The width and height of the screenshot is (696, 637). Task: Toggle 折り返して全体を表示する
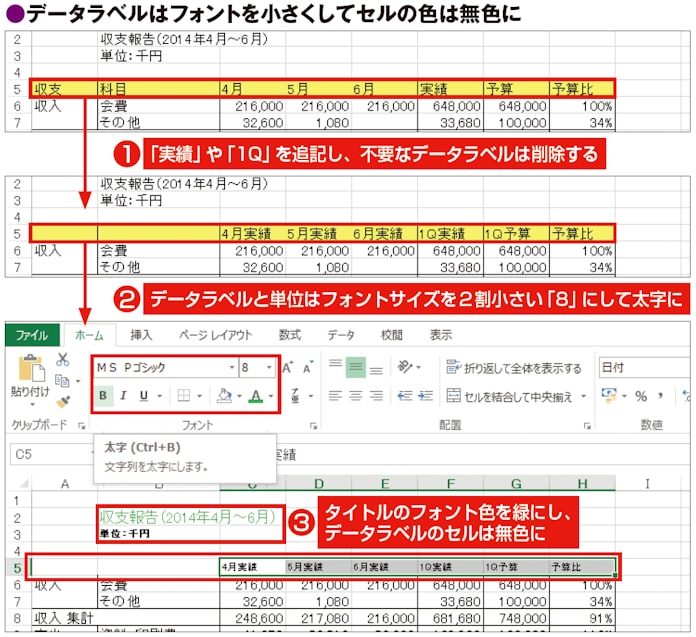point(514,368)
